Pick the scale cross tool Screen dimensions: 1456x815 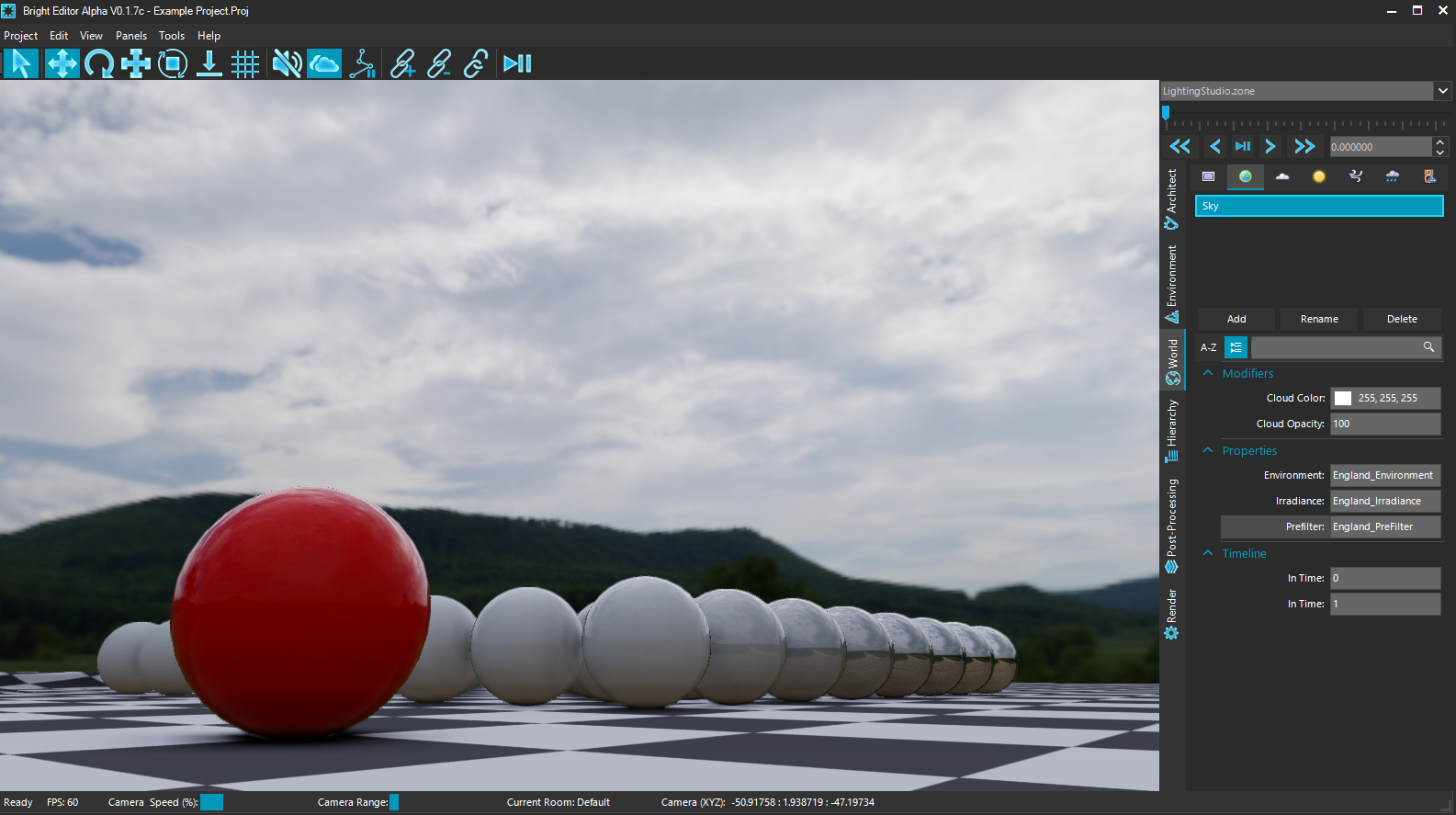pyautogui.click(x=135, y=63)
